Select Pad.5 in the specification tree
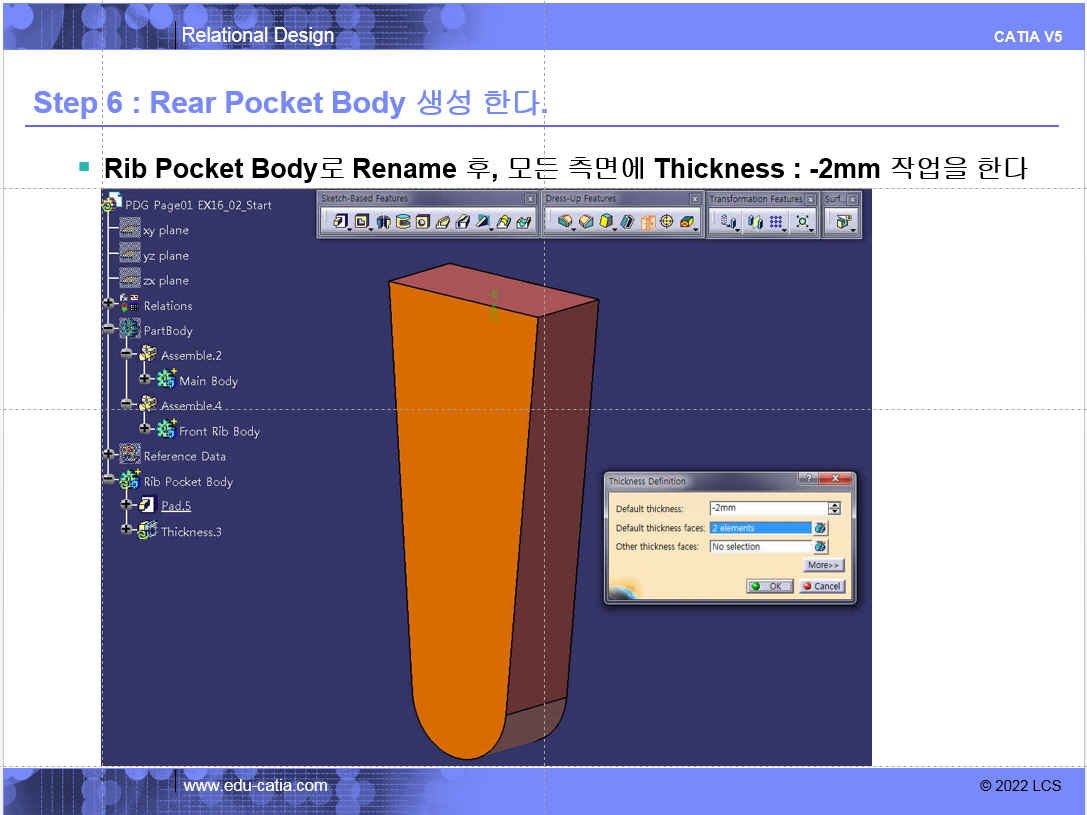Viewport: 1087px width, 815px height. tap(176, 506)
